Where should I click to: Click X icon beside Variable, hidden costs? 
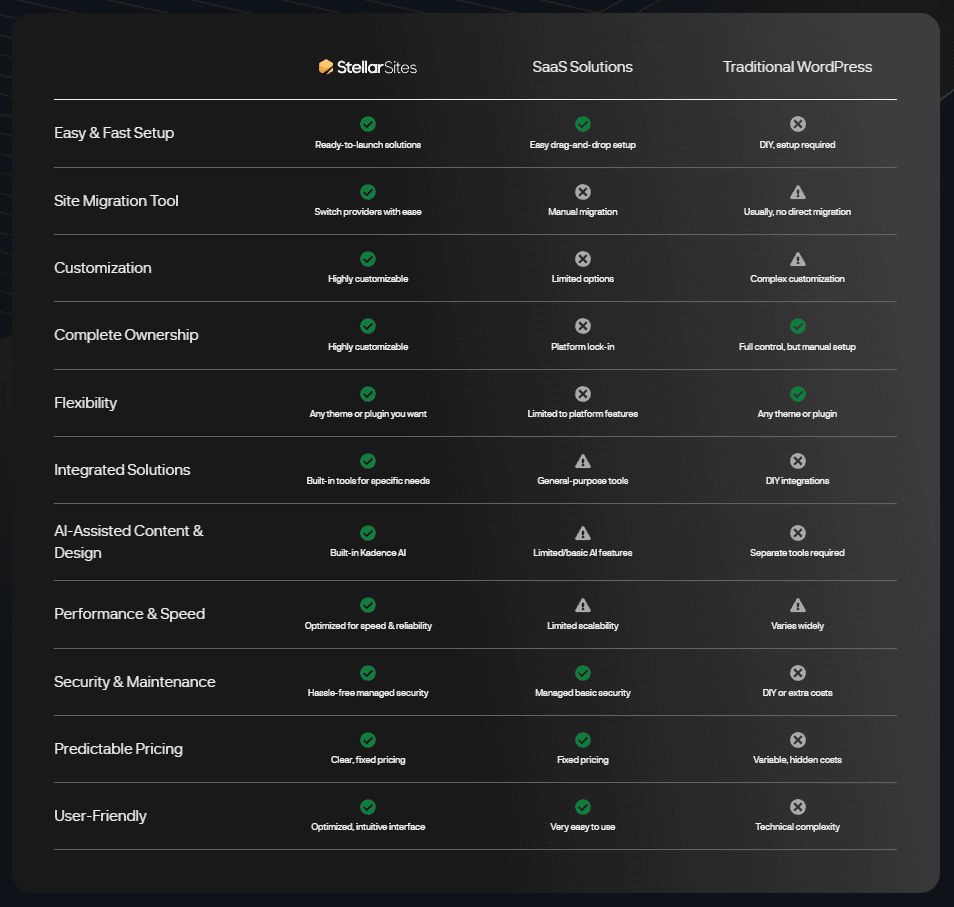(797, 739)
